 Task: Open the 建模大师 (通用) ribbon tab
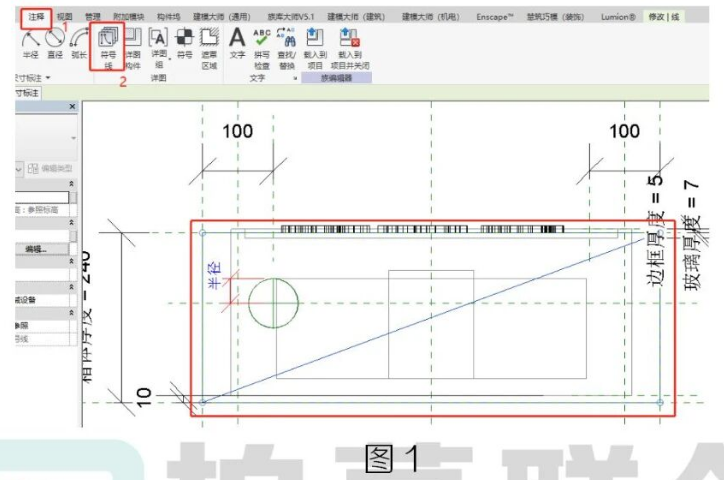(221, 17)
